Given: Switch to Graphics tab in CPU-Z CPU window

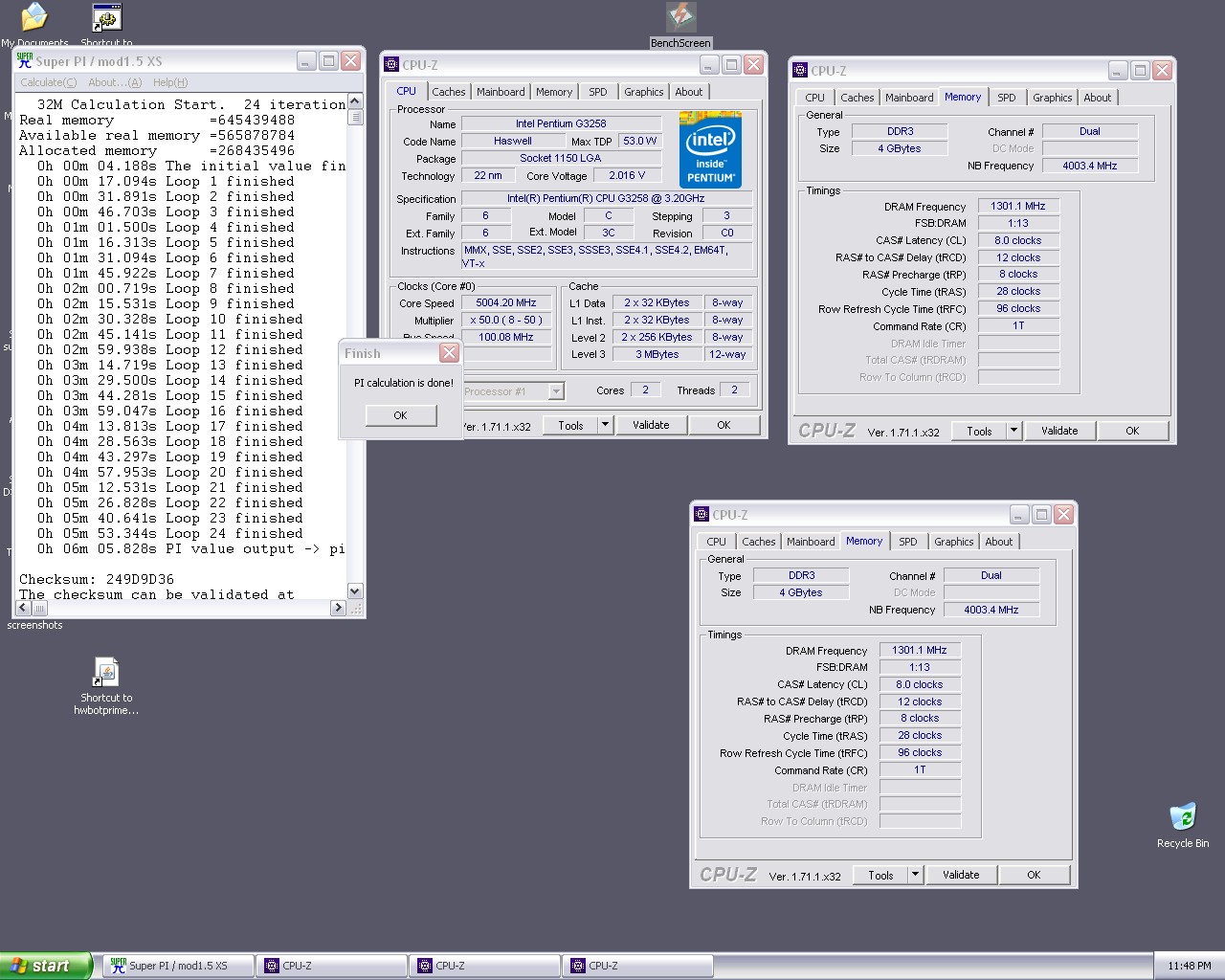Looking at the screenshot, I should coord(643,92).
